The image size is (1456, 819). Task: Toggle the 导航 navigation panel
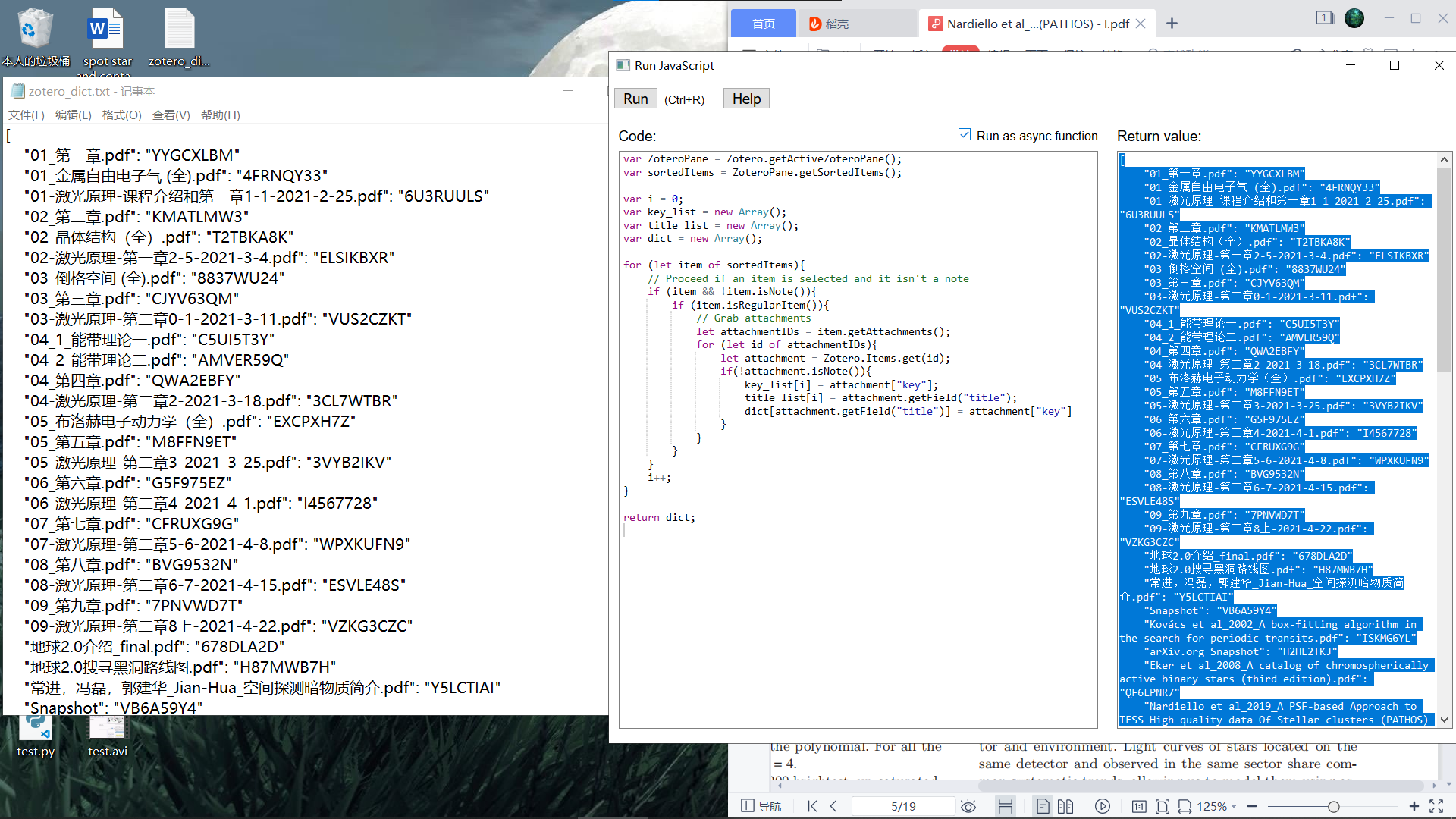coord(761,806)
